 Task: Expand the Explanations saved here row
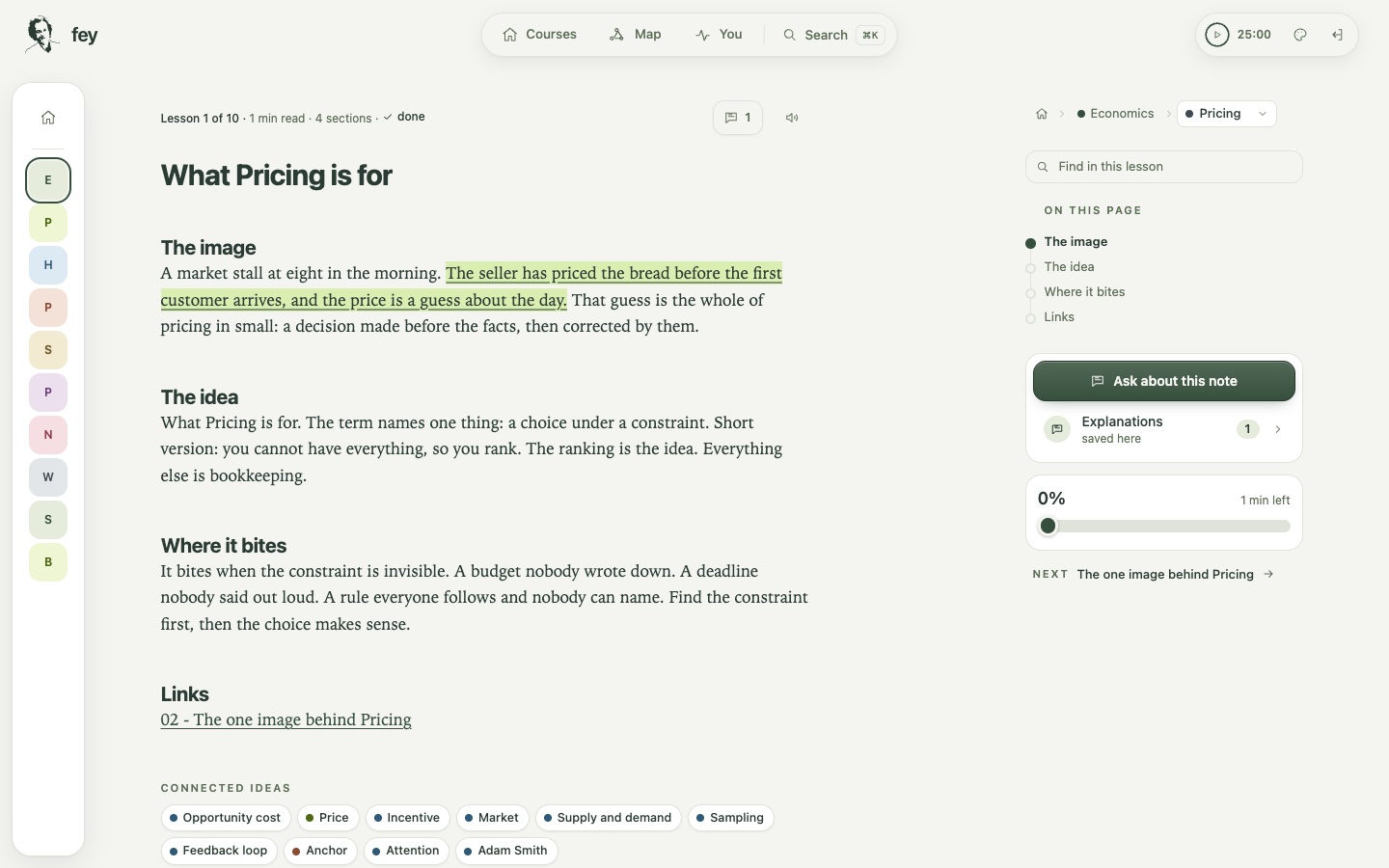[1164, 429]
